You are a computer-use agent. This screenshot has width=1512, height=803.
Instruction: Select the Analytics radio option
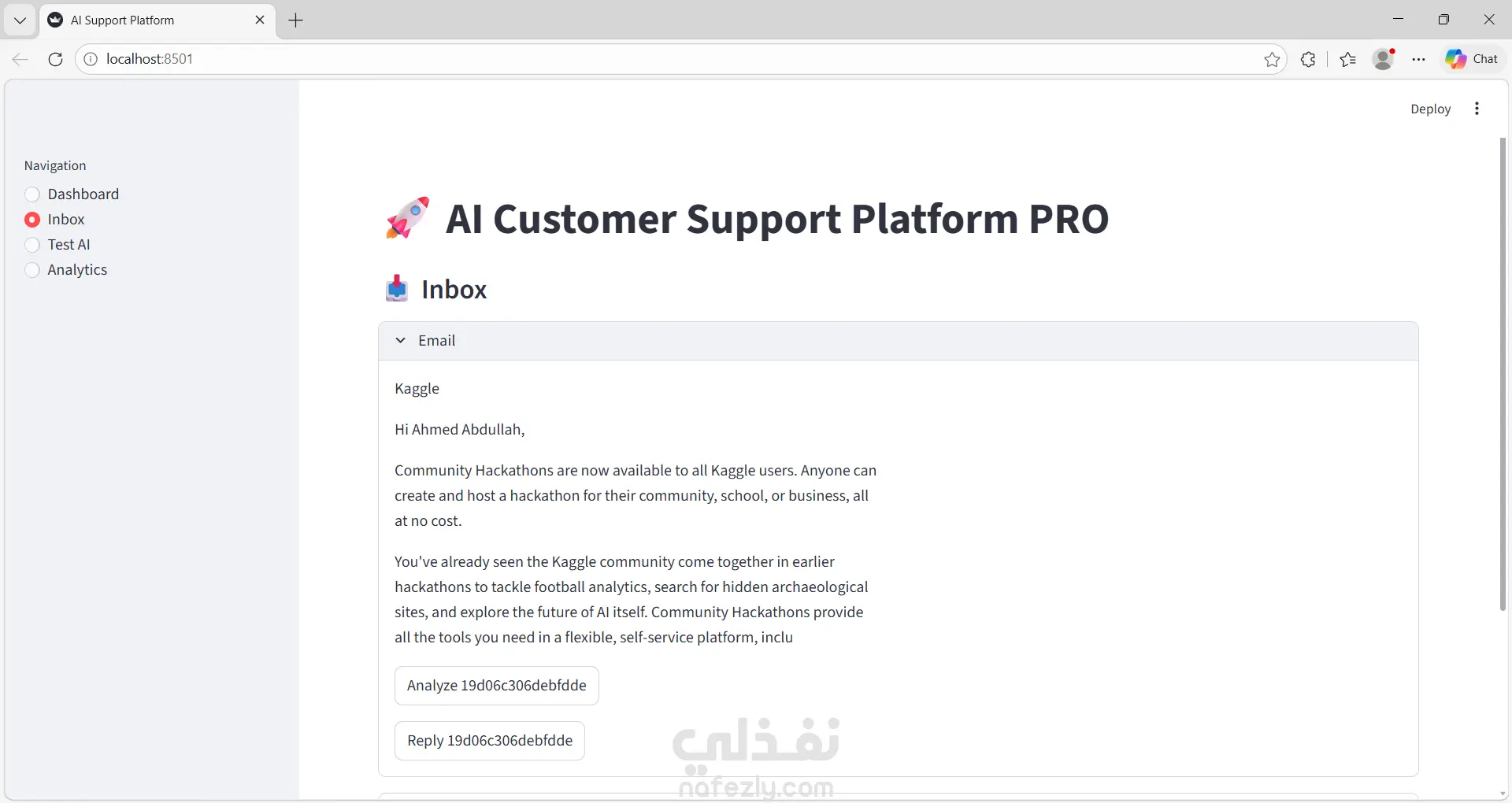pyautogui.click(x=32, y=270)
